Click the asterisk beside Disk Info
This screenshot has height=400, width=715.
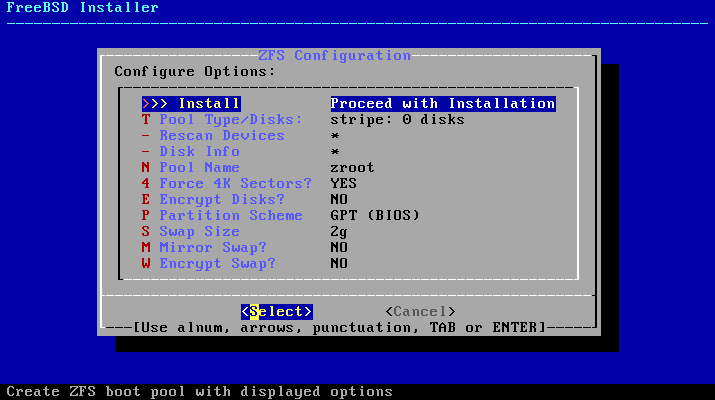click(x=335, y=152)
